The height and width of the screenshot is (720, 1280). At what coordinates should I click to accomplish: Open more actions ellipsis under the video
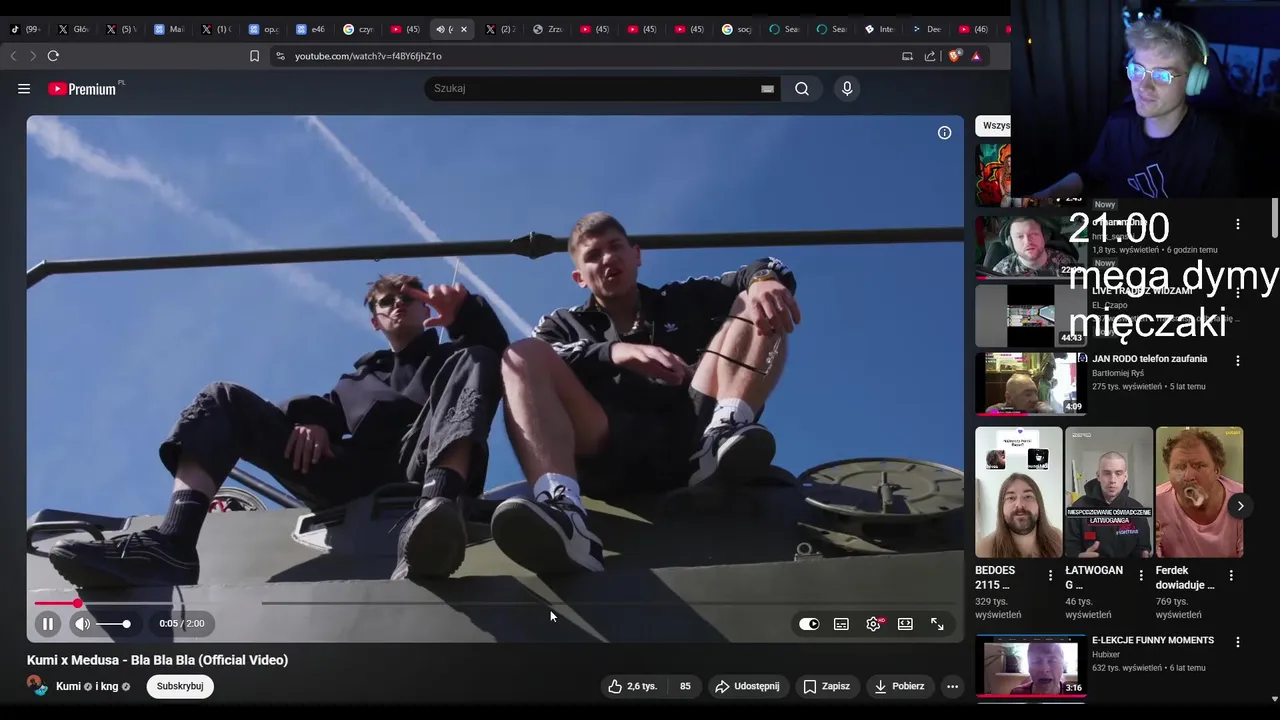click(x=952, y=686)
